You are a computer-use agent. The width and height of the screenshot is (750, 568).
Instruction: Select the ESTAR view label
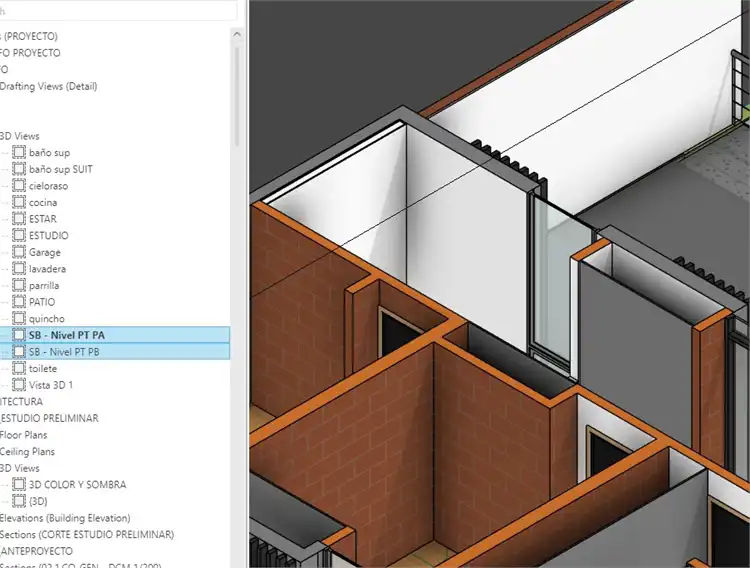(x=43, y=219)
